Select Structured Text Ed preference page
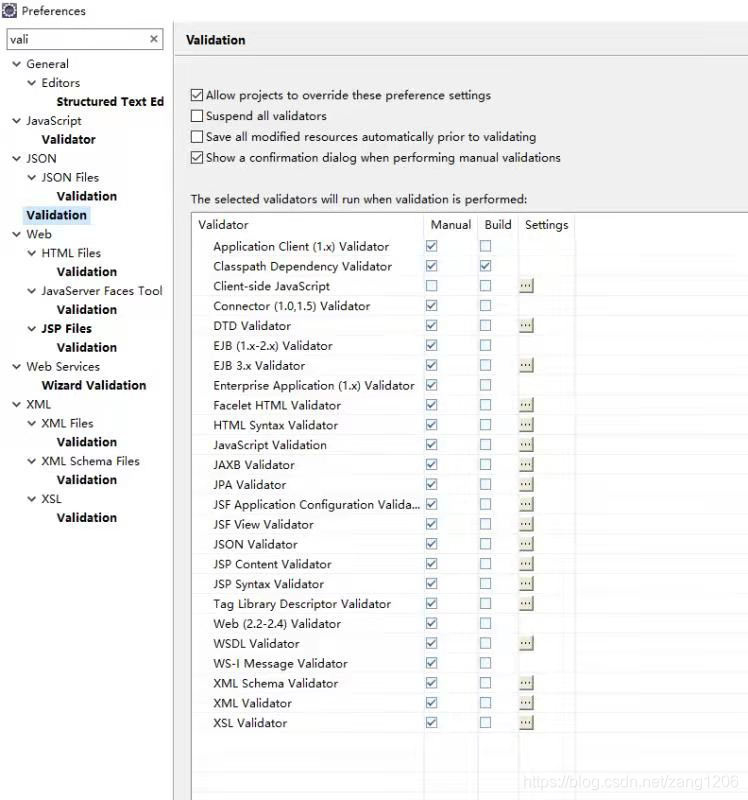The width and height of the screenshot is (748, 800). 110,102
